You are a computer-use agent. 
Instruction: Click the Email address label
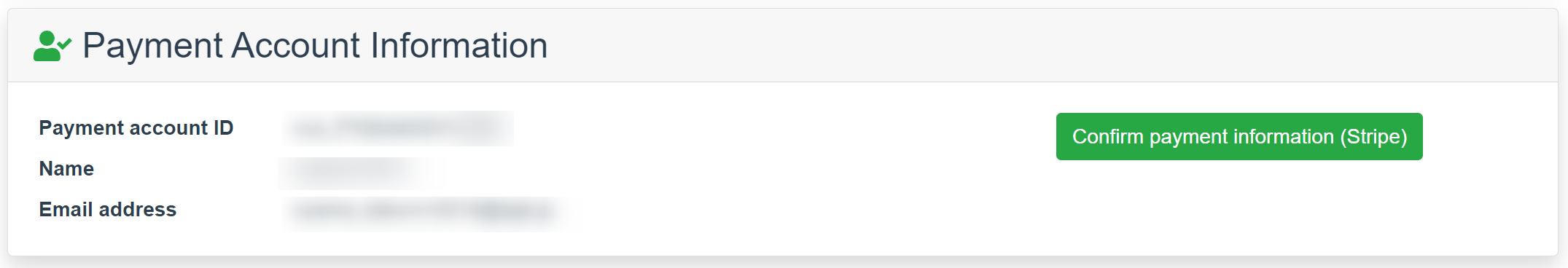(x=108, y=210)
